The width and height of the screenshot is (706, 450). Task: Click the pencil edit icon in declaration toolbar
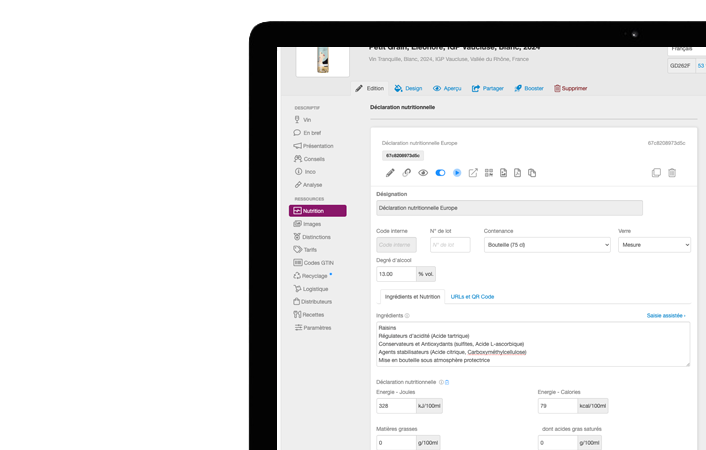[x=390, y=173]
